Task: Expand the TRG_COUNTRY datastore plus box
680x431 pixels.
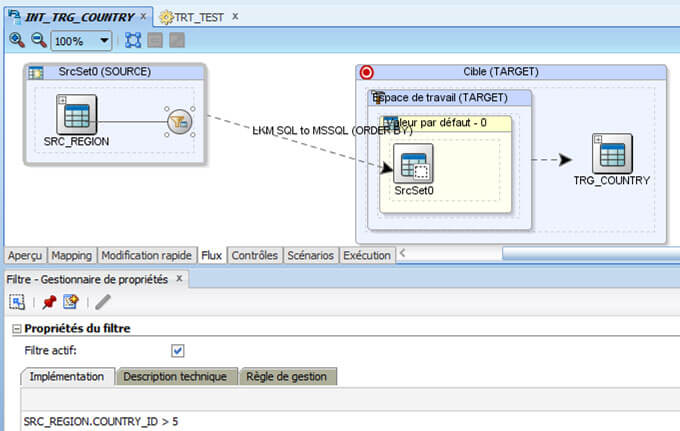Action: click(598, 139)
